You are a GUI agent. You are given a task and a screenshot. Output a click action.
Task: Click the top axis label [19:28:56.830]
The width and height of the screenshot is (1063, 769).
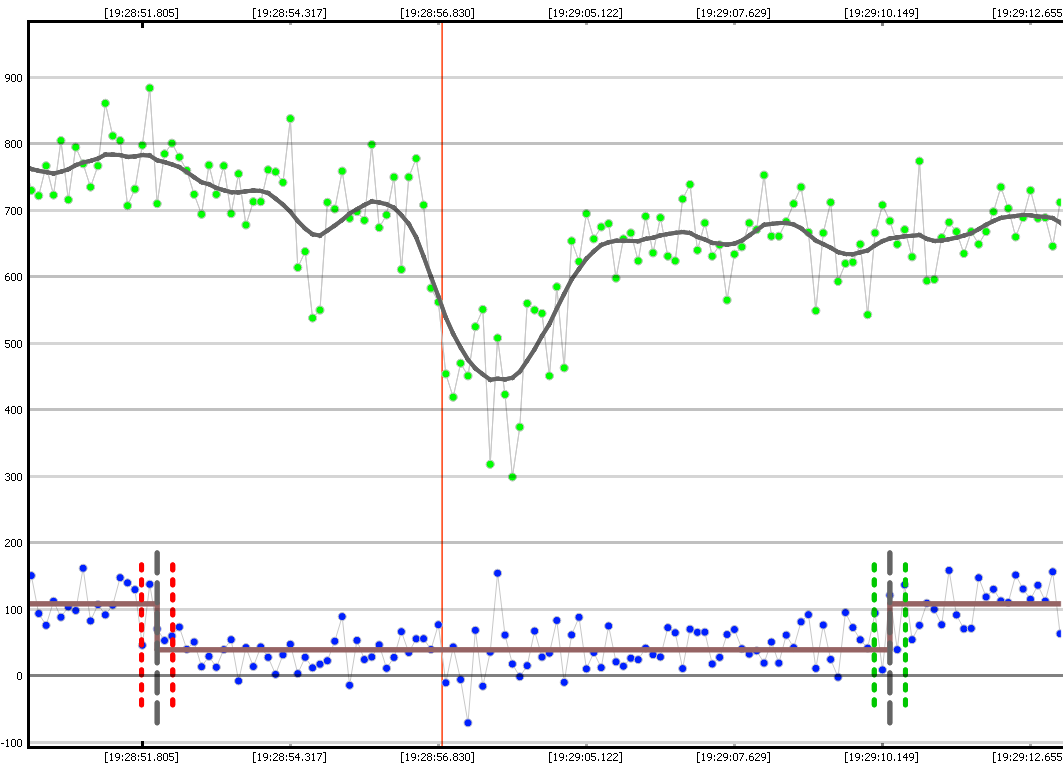tap(437, 13)
